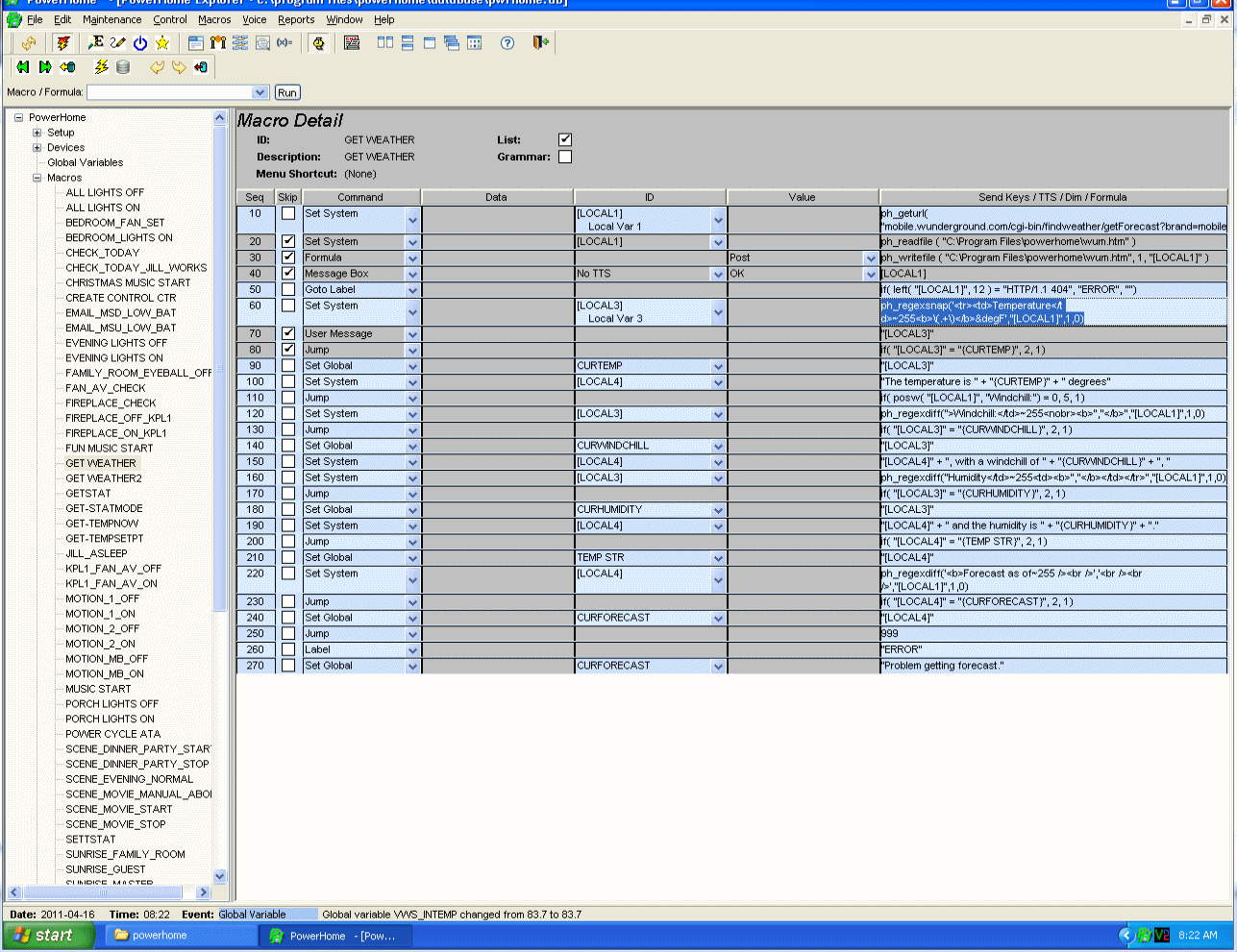Viewport: 1237px width, 952px height.
Task: Click the yellow clock toolbar icon
Action: tap(318, 42)
